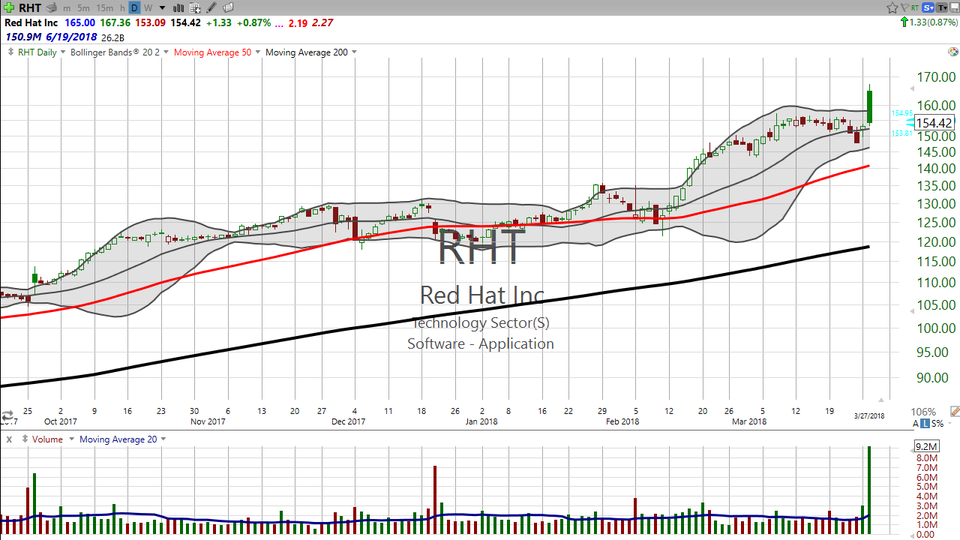The width and height of the screenshot is (960, 540).
Task: Click the Red Hat Inc company name
Action: tap(31, 23)
